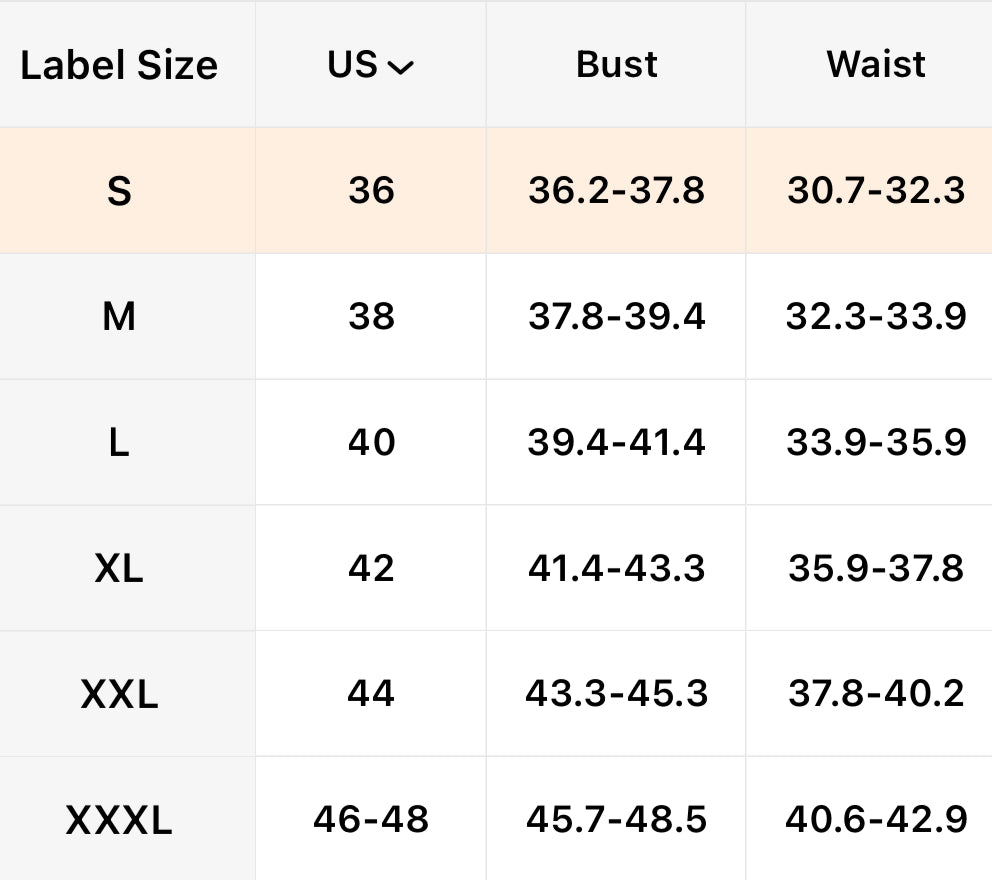Select the Waist column header
Viewport: 992px width, 880px height.
point(875,65)
